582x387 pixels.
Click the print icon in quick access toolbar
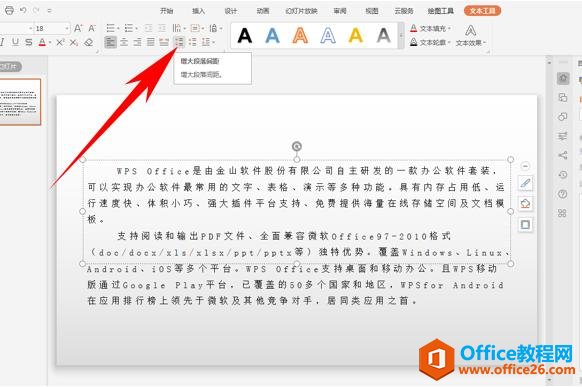pos(9,10)
